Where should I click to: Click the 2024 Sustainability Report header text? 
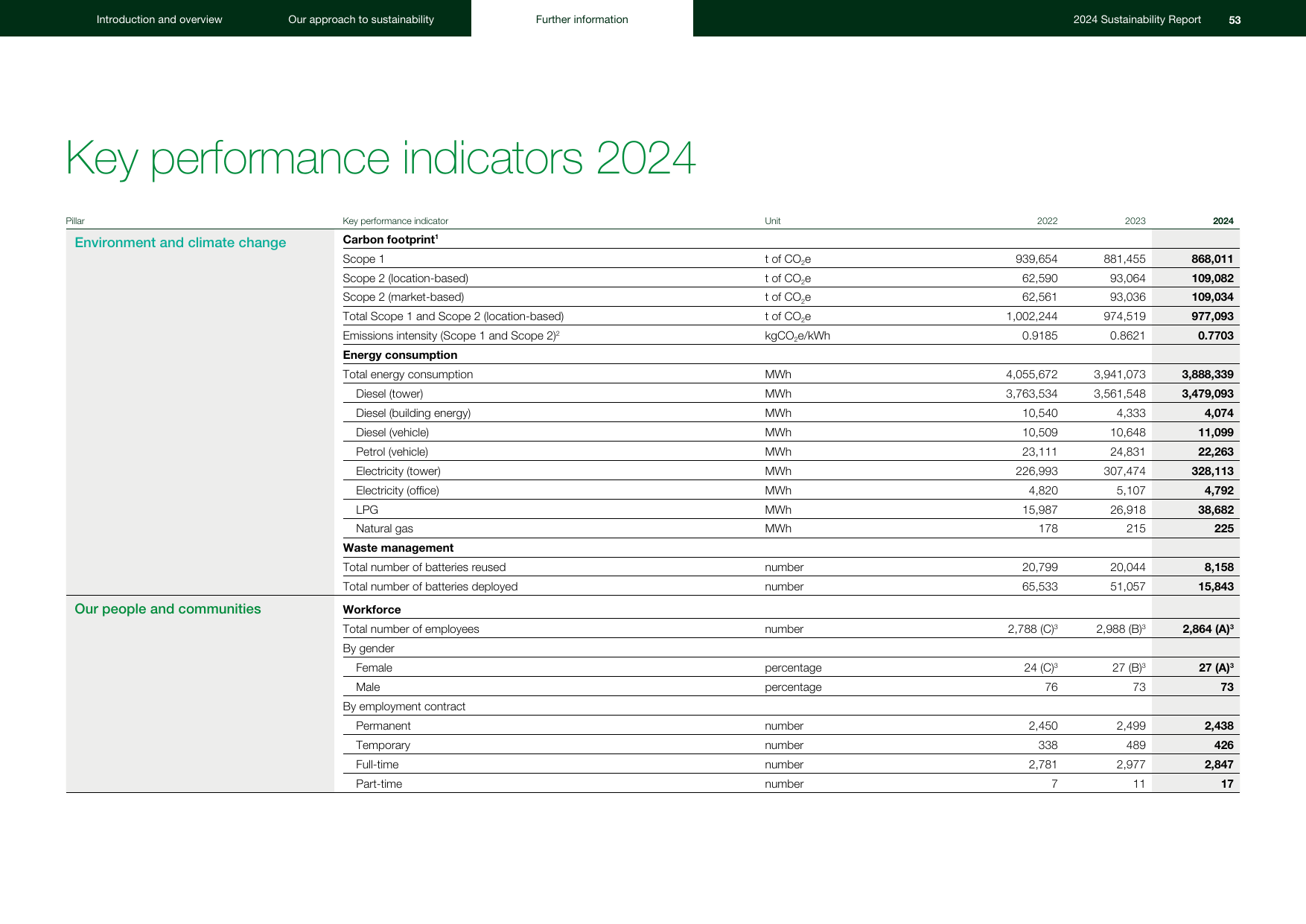tap(1137, 19)
